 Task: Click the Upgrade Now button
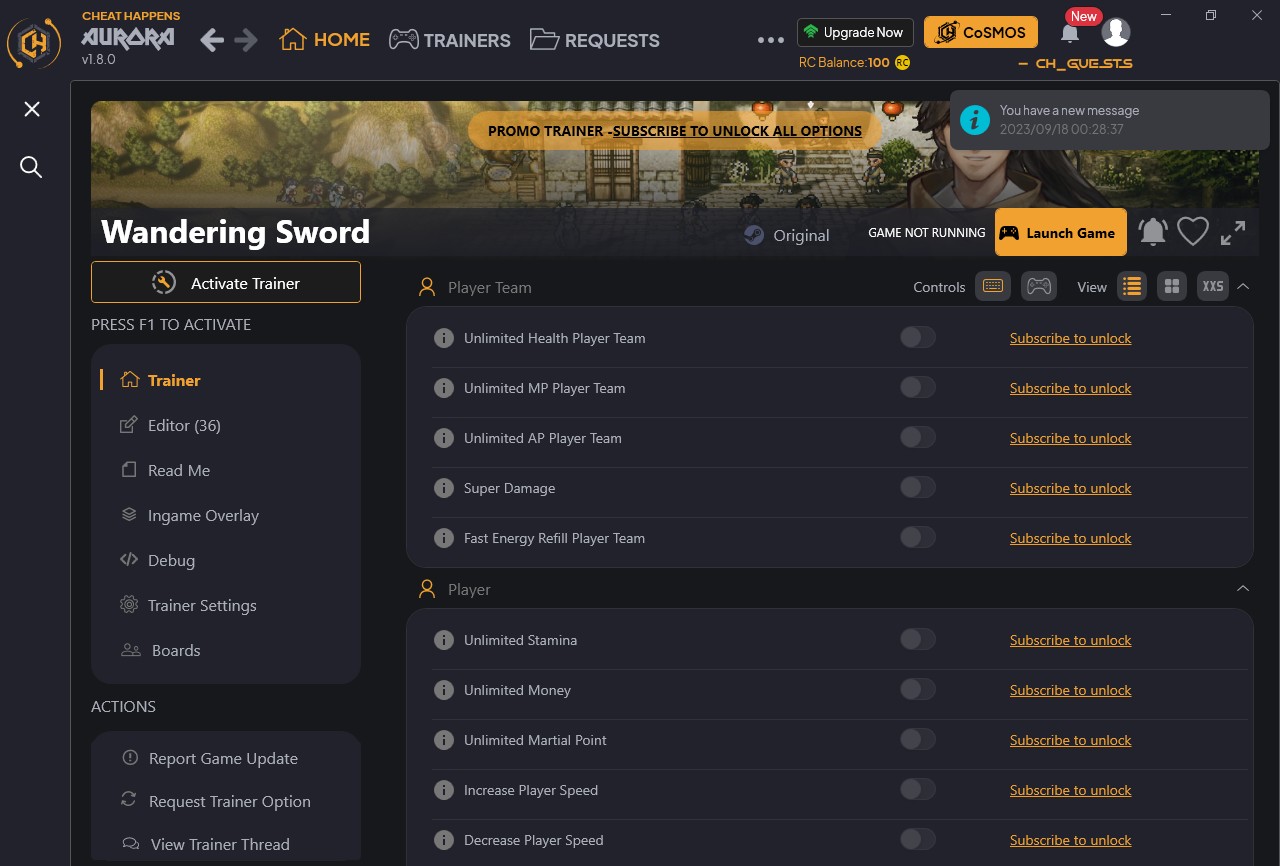coord(856,32)
